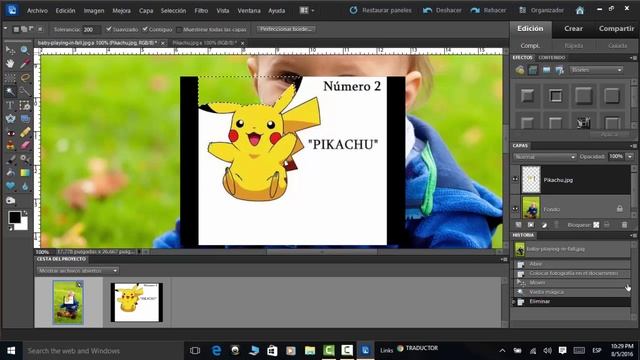Image resolution: width=640 pixels, height=360 pixels.
Task: Open the Organizador button
Action: coord(541,11)
